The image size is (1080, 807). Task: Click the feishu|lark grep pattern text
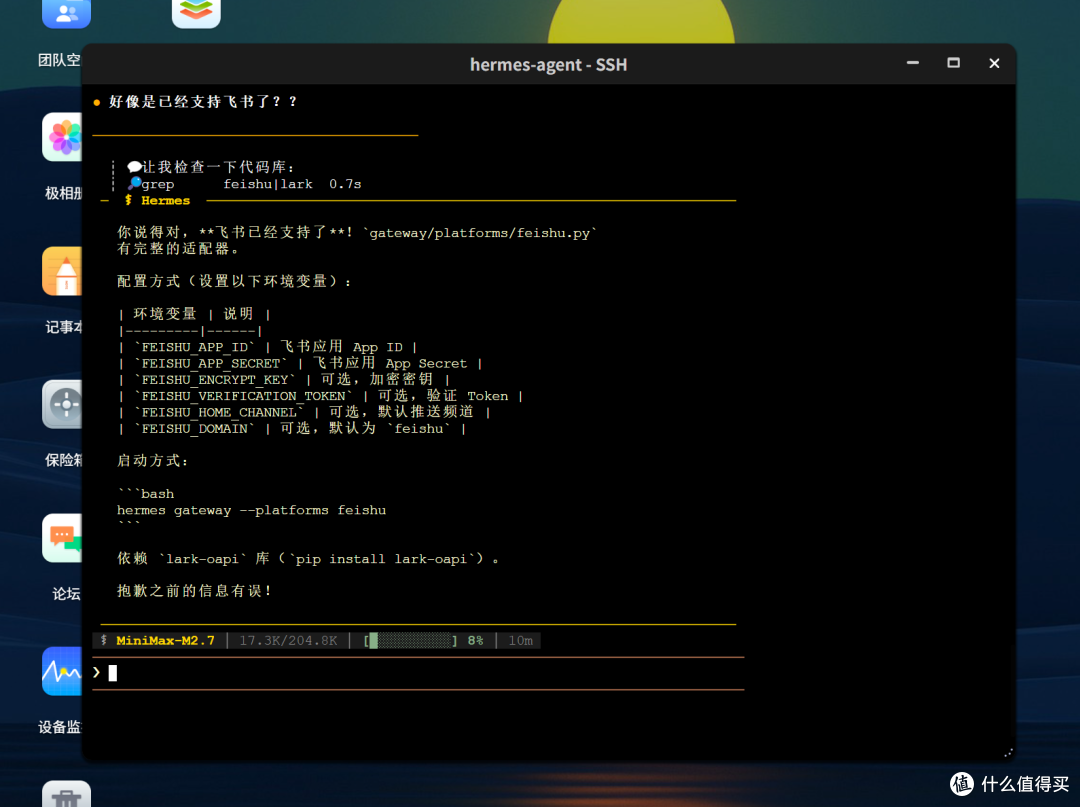point(268,184)
